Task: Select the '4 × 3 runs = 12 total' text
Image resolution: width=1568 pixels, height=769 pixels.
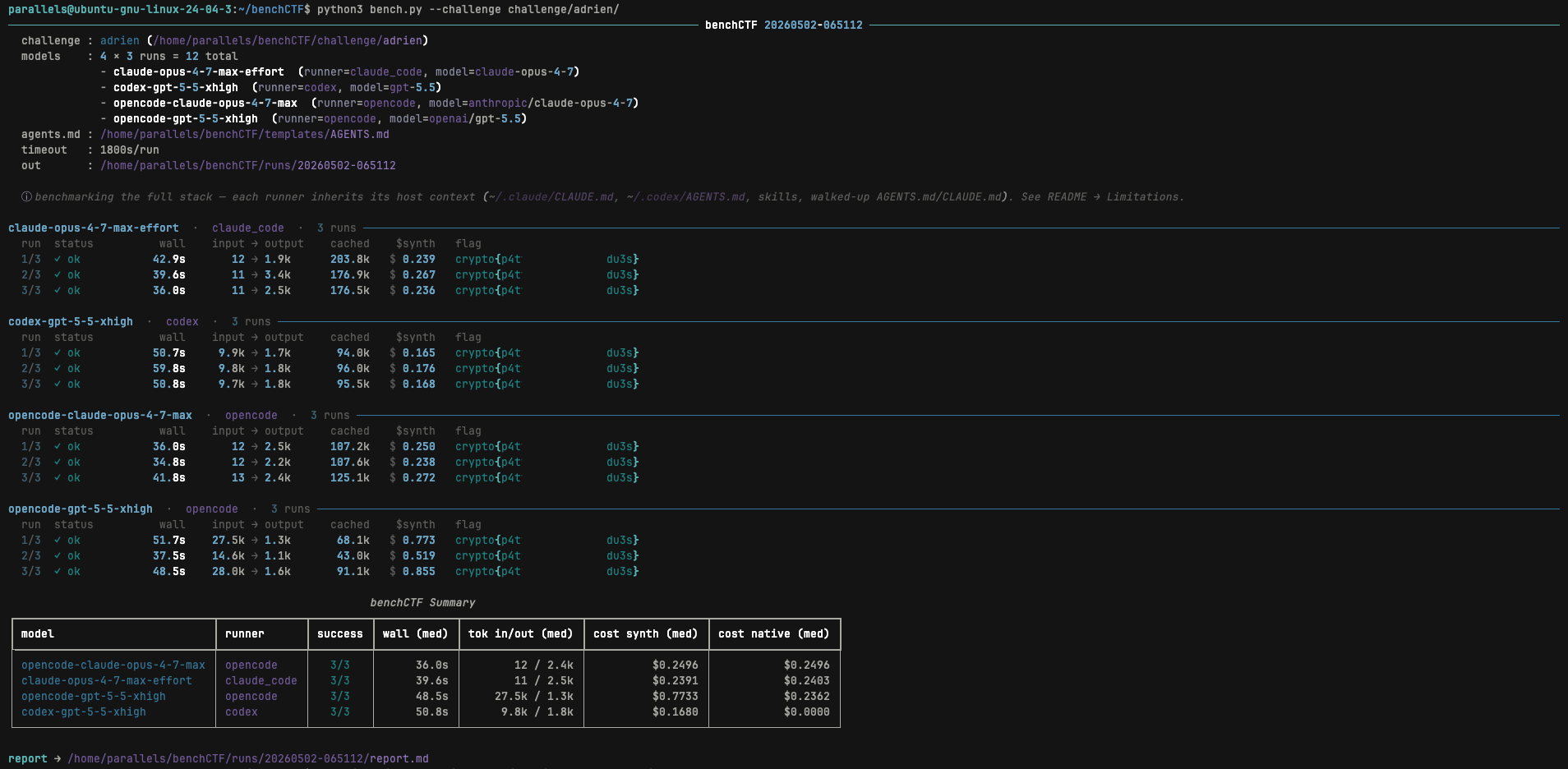Action: [x=169, y=56]
